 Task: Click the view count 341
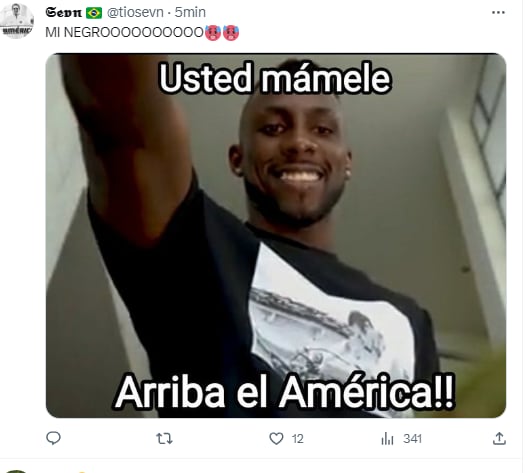click(x=412, y=439)
